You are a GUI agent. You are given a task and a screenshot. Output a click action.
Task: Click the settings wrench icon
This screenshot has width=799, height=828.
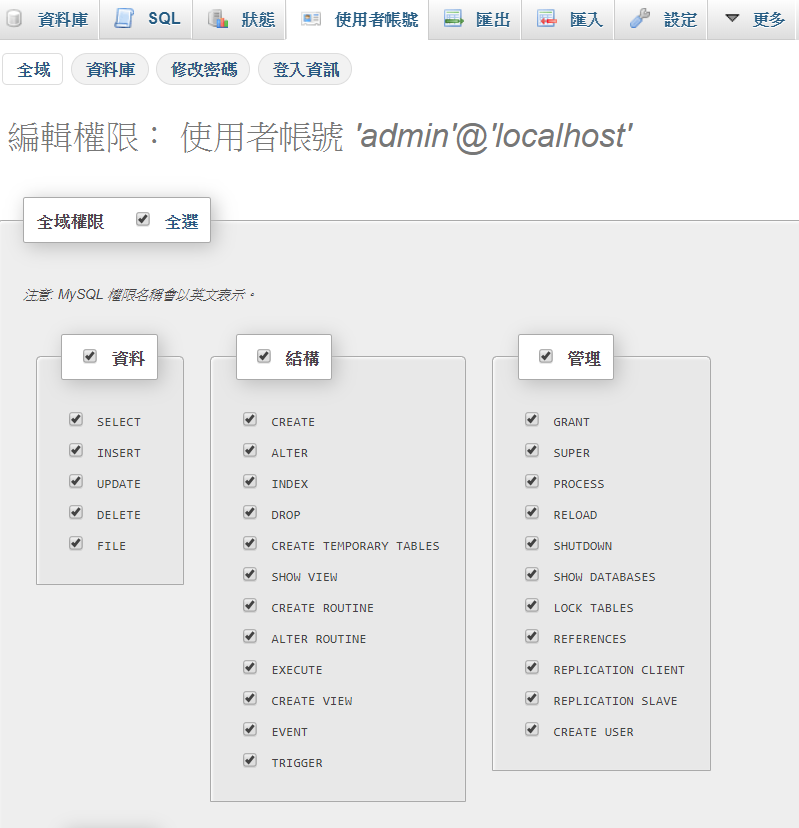pos(640,19)
